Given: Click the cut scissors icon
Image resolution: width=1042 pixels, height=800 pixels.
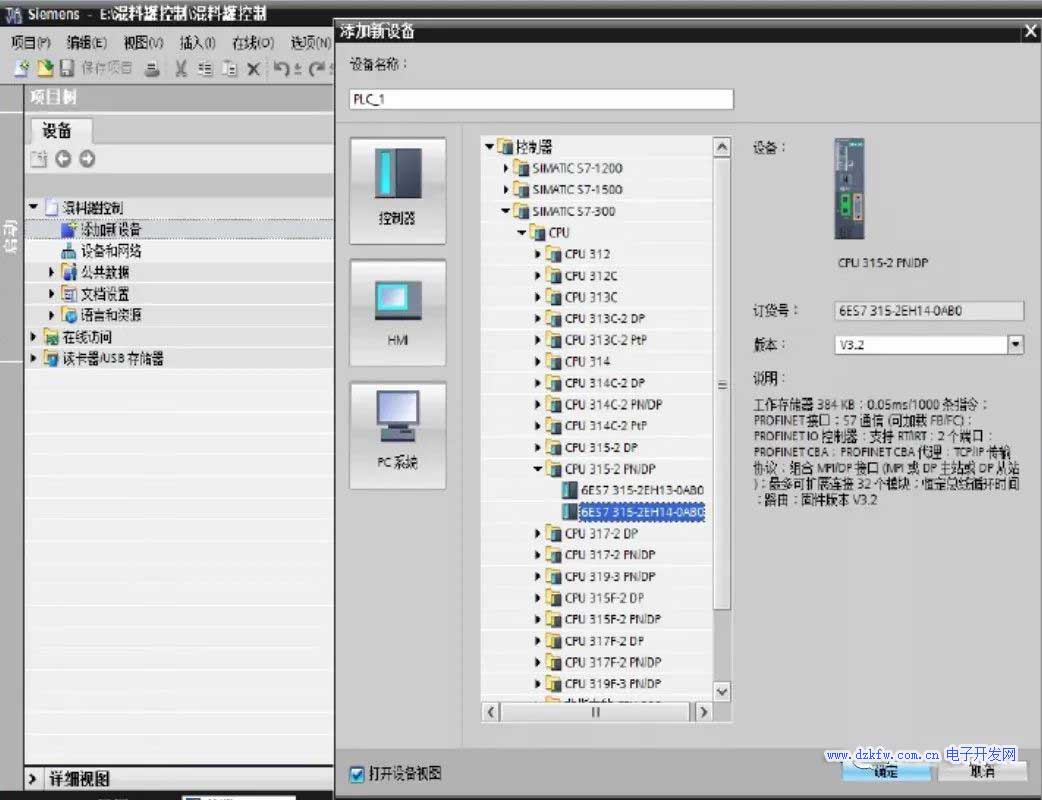Looking at the screenshot, I should 181,68.
